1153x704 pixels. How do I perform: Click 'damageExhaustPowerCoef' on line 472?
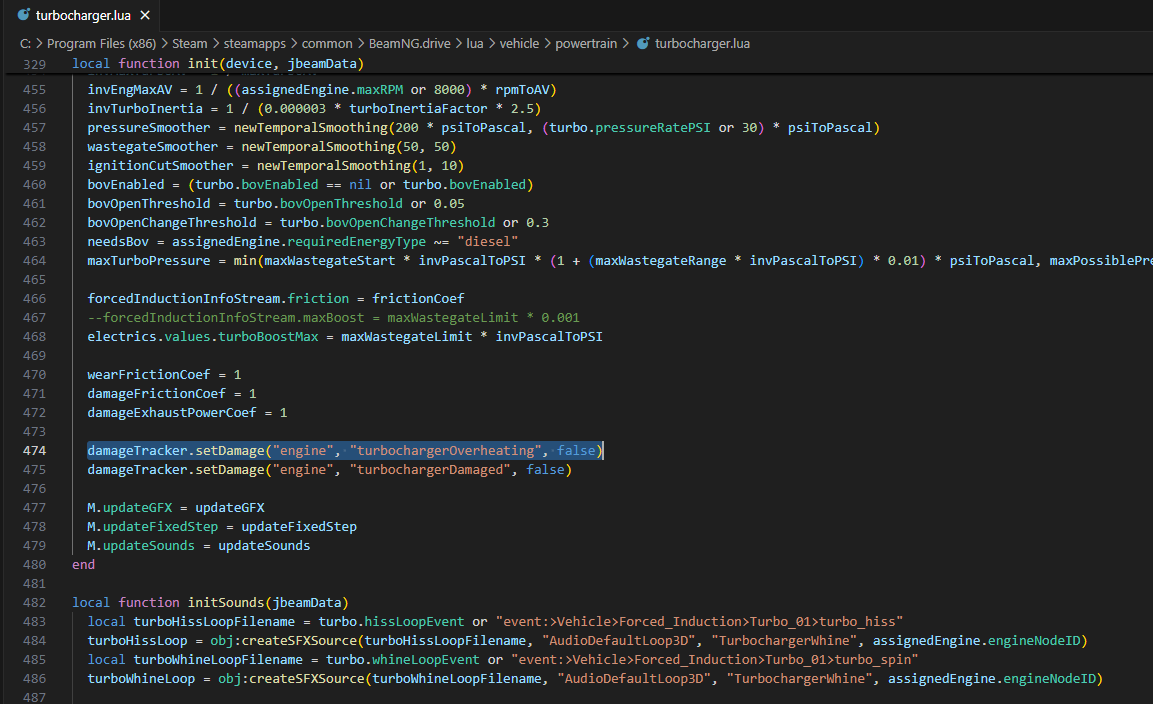pos(172,413)
